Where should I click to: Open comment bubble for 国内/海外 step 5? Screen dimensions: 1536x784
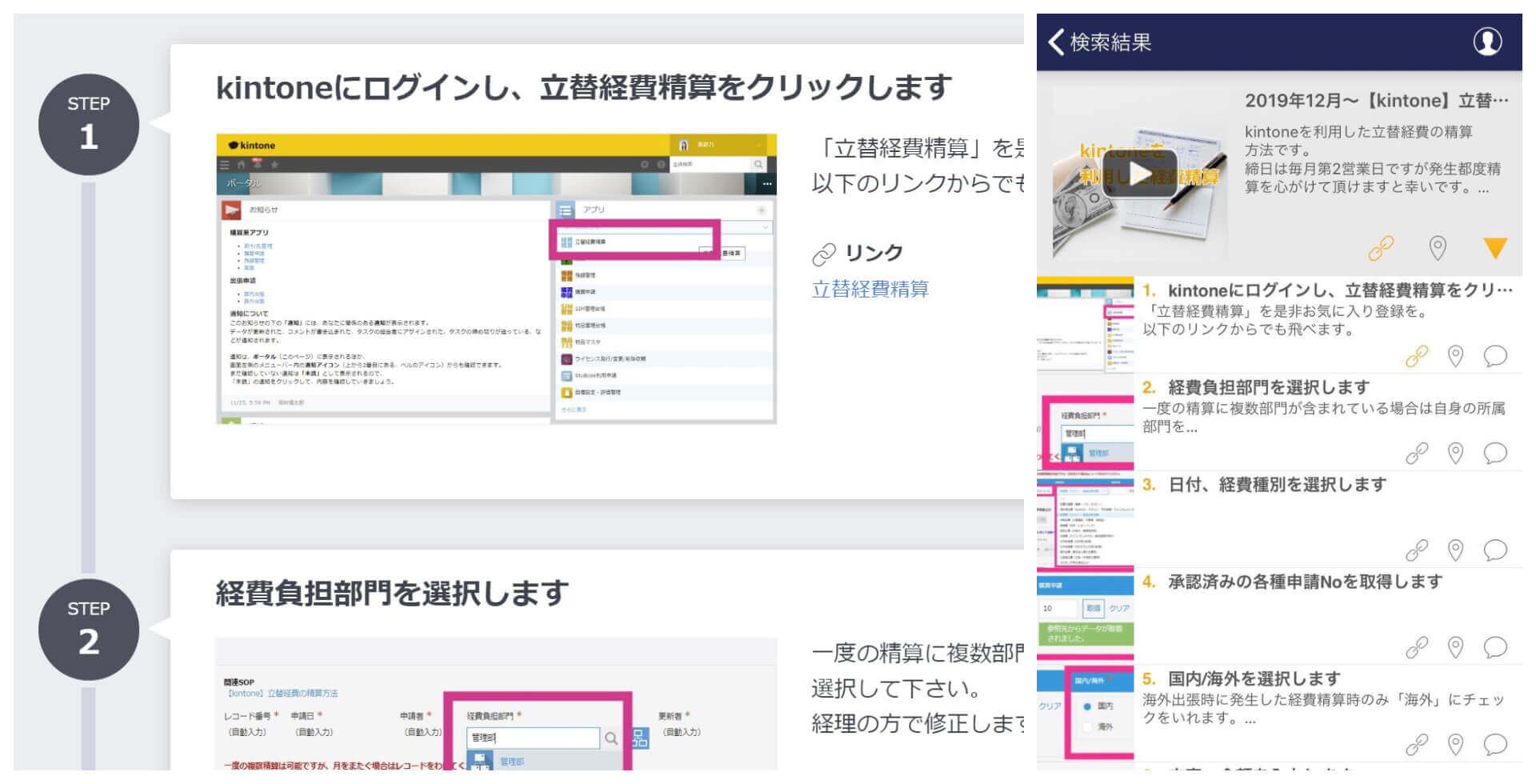click(1494, 745)
